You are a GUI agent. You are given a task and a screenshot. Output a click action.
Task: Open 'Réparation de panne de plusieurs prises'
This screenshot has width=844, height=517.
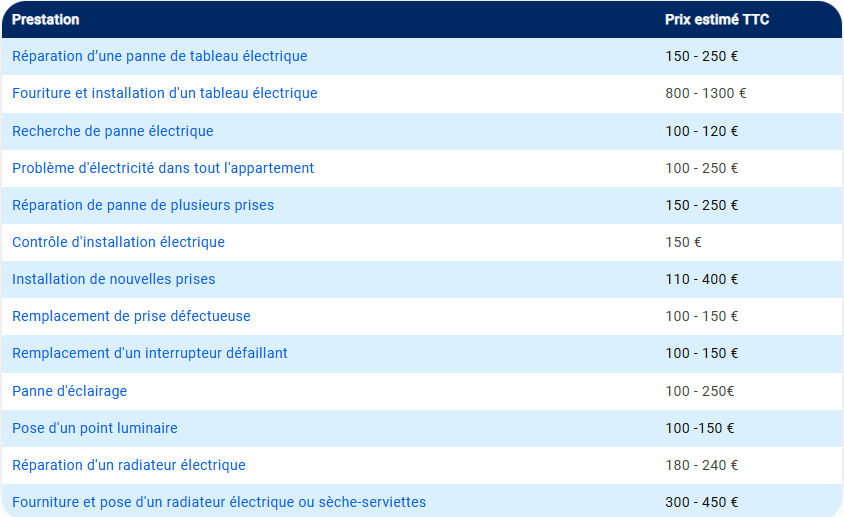(x=143, y=205)
